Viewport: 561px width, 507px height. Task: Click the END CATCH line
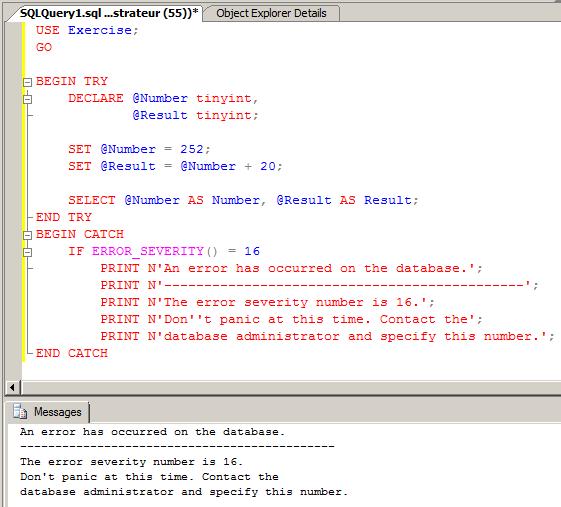[x=72, y=353]
